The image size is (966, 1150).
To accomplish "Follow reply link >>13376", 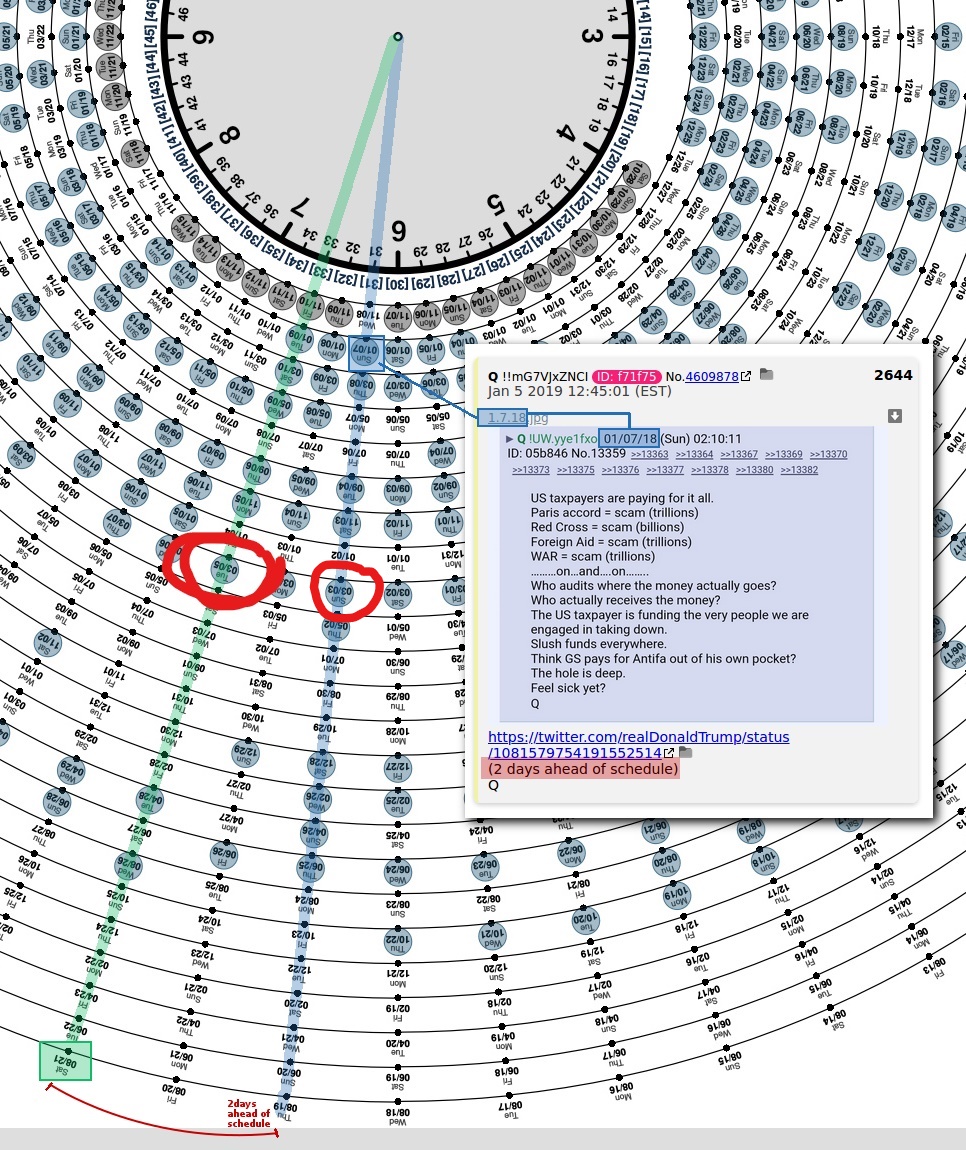I will [620, 470].
